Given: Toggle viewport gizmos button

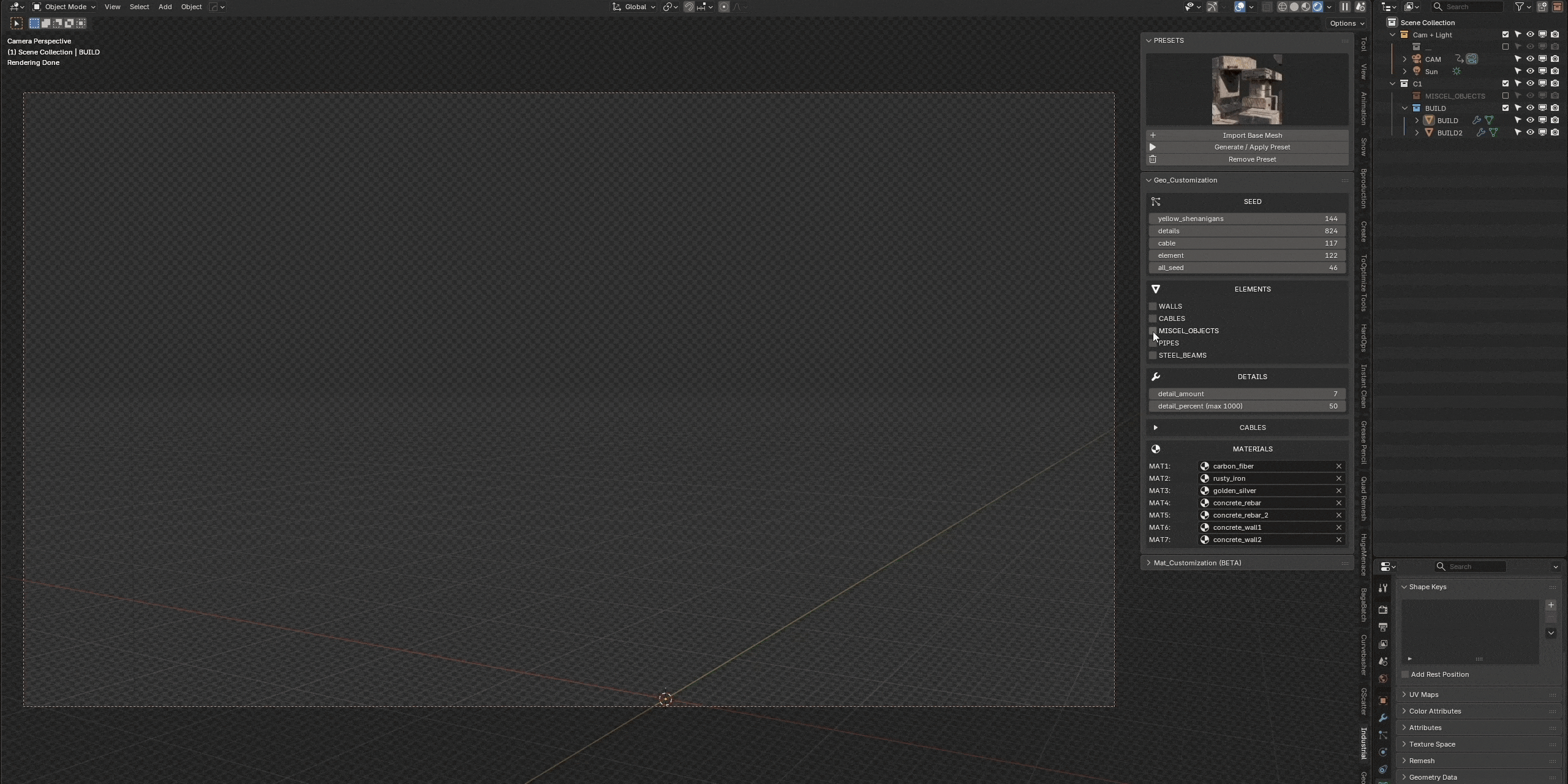Looking at the screenshot, I should pyautogui.click(x=1212, y=7).
